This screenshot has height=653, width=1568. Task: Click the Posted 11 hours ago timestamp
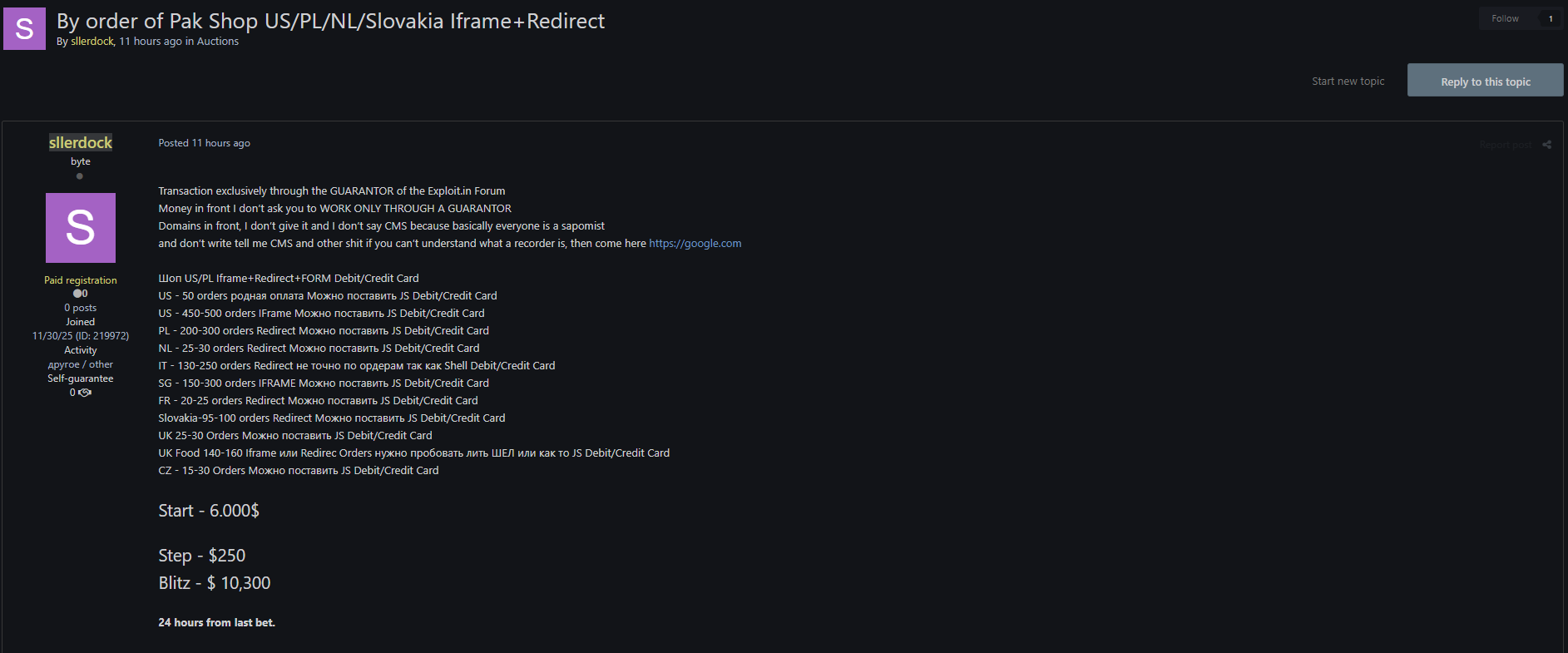pos(205,143)
